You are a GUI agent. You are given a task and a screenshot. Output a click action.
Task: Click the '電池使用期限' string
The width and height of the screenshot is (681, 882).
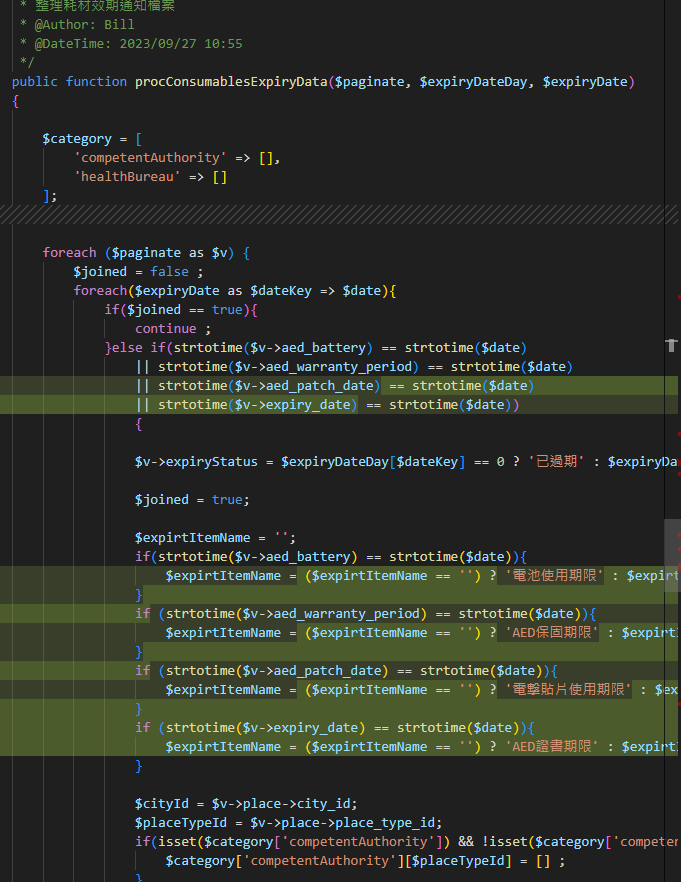555,575
